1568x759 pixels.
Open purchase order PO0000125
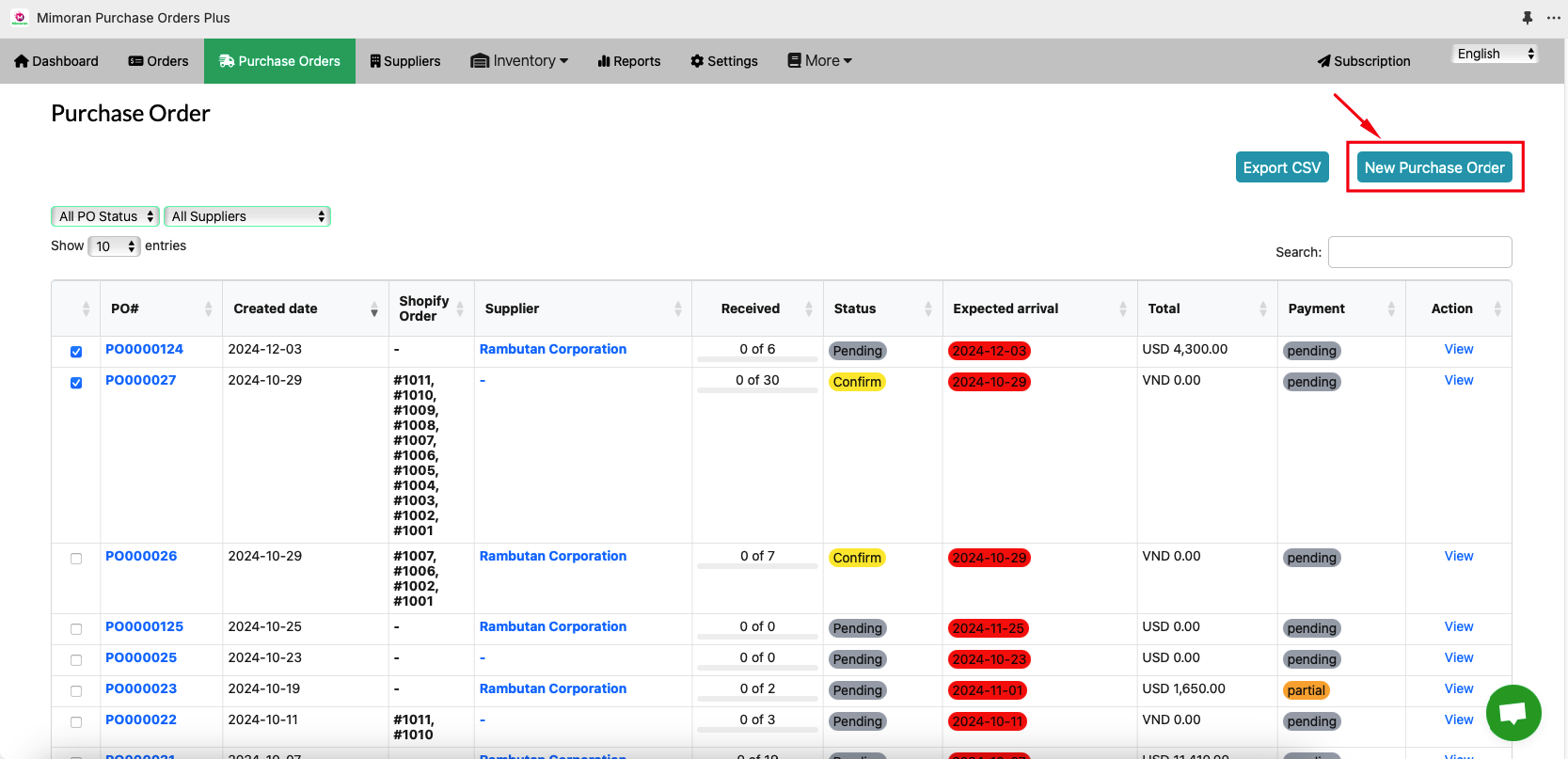coord(144,626)
